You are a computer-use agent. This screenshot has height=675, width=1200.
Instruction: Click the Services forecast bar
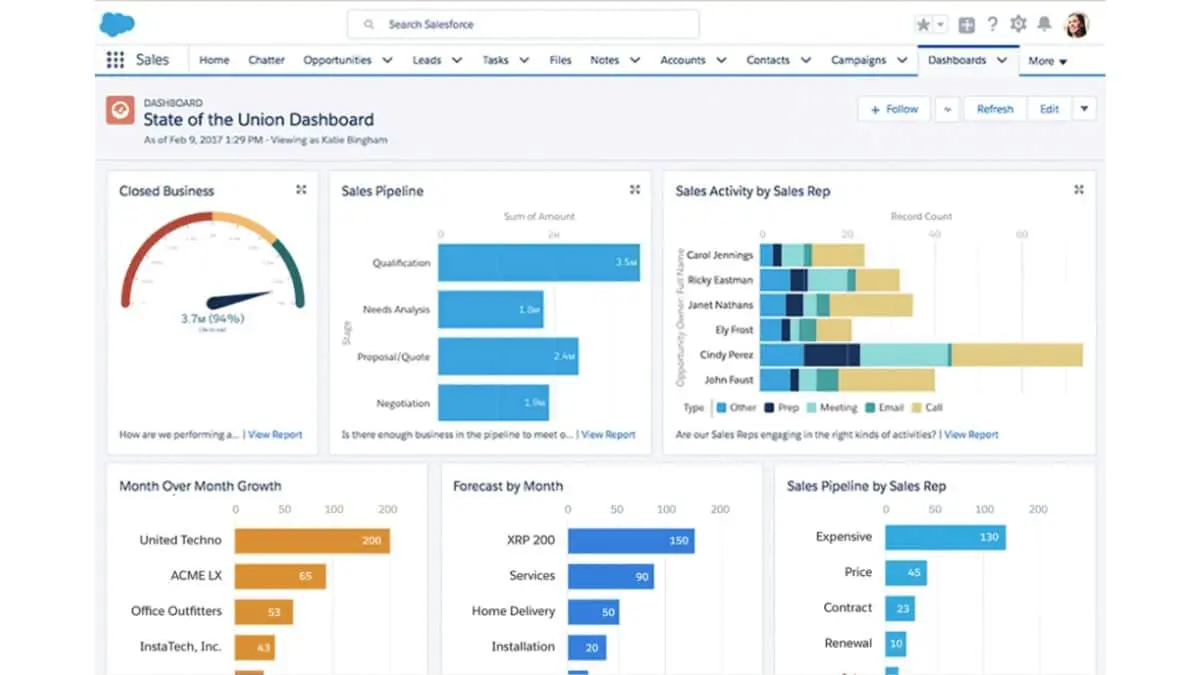pos(611,576)
